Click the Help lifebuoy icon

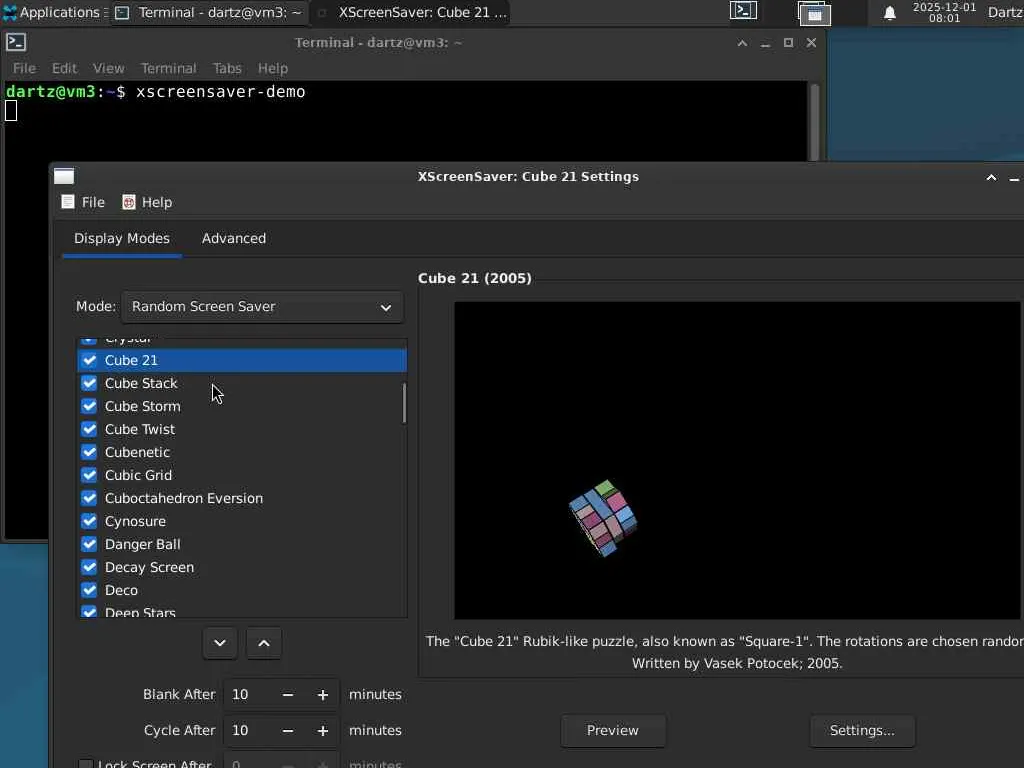tap(129, 202)
